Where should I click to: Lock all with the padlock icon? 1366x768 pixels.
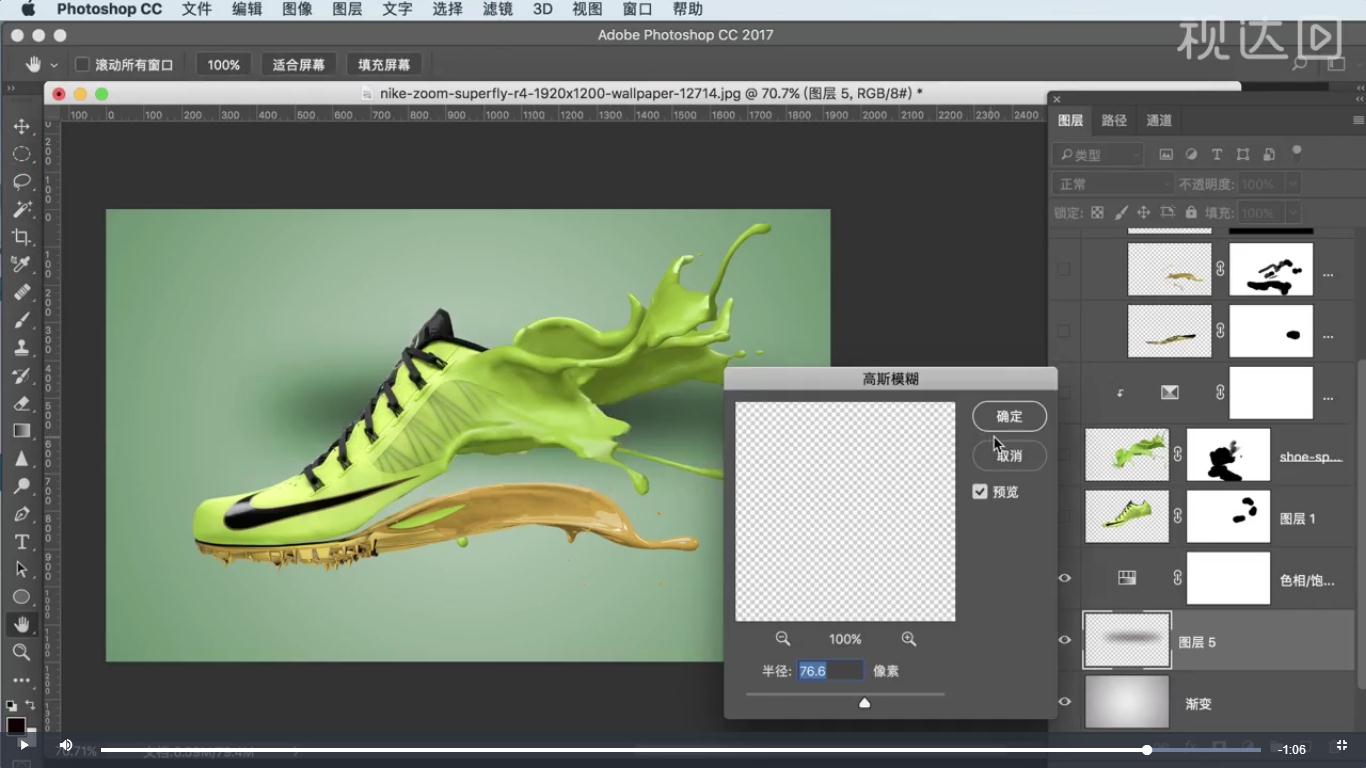tap(1191, 213)
